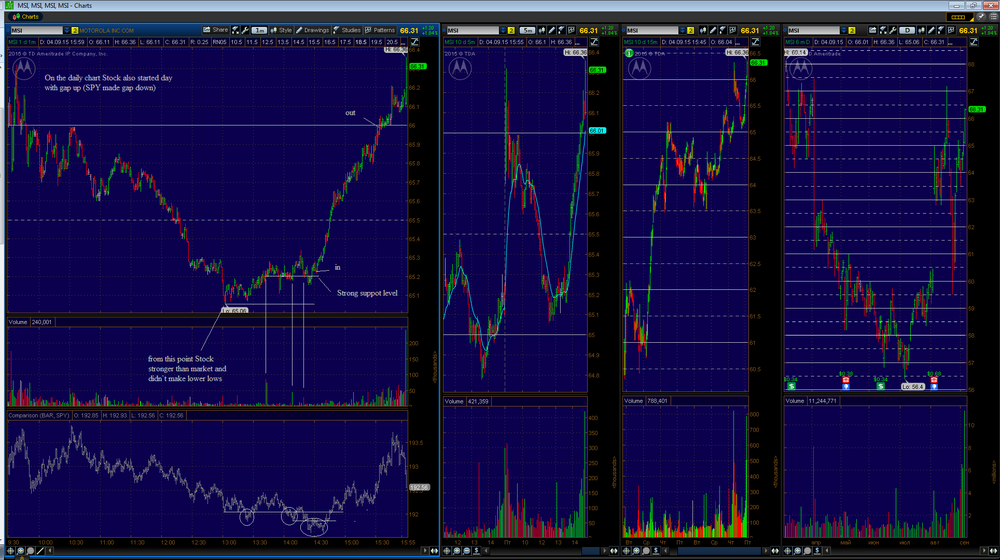
Task: Open the 5m timeframe selector
Action: coord(527,31)
